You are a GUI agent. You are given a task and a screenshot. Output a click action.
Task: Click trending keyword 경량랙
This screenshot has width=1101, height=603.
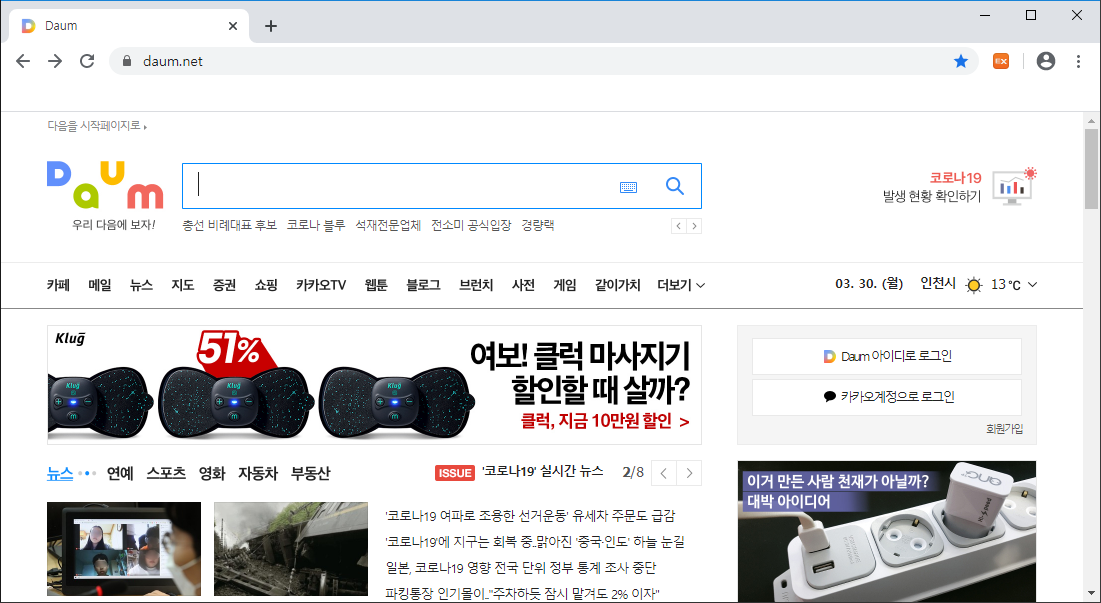(x=538, y=225)
